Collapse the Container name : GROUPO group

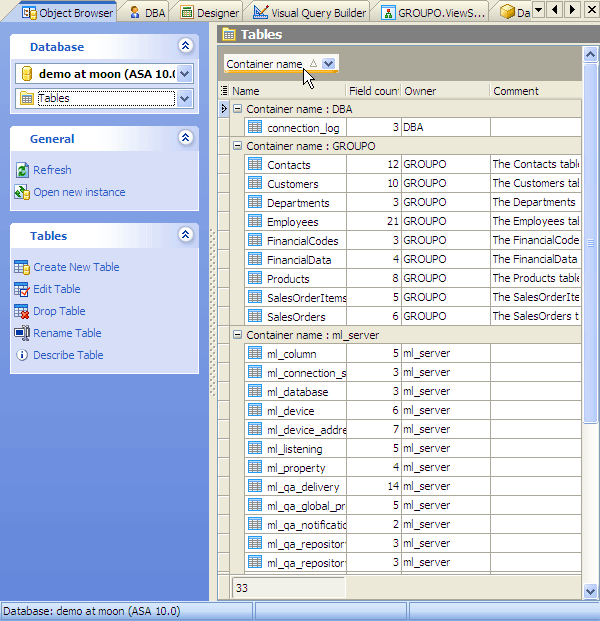(238, 146)
